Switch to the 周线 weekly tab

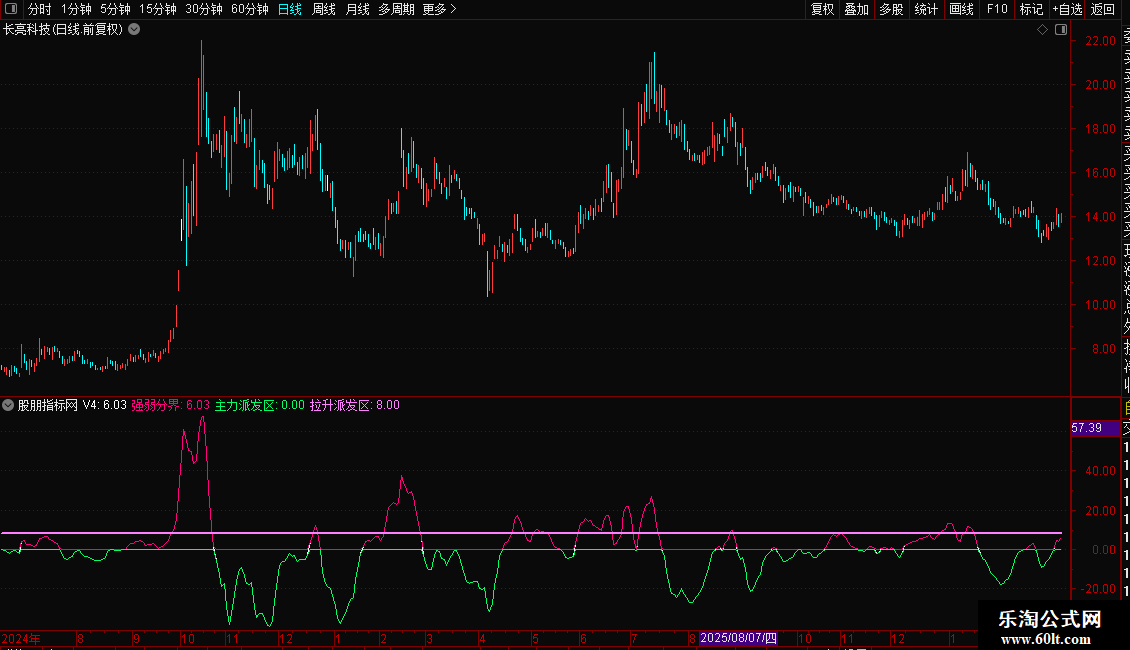[x=324, y=9]
